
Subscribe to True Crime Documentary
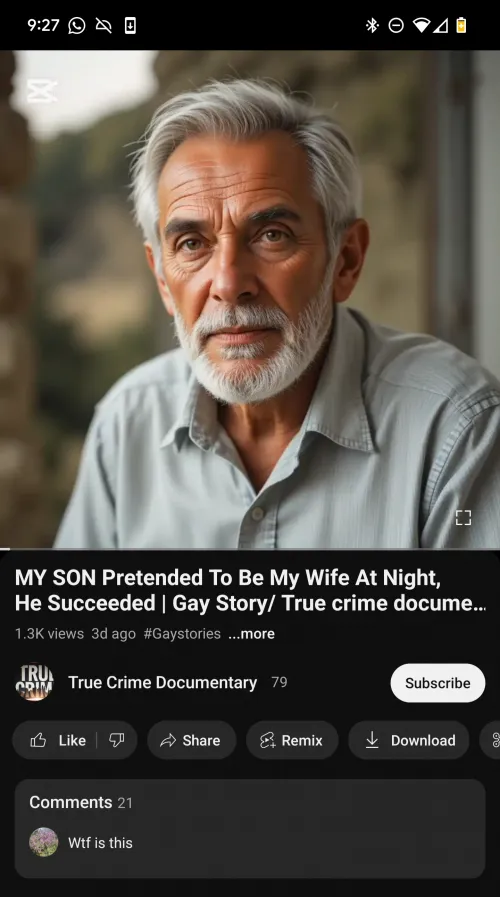(x=438, y=683)
